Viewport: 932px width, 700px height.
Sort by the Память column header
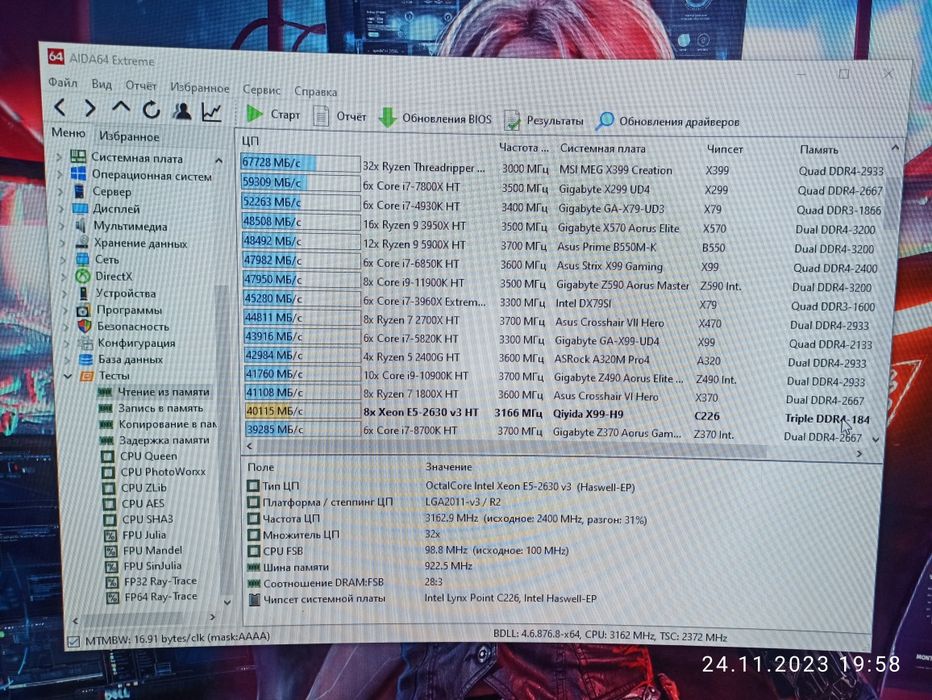click(818, 150)
